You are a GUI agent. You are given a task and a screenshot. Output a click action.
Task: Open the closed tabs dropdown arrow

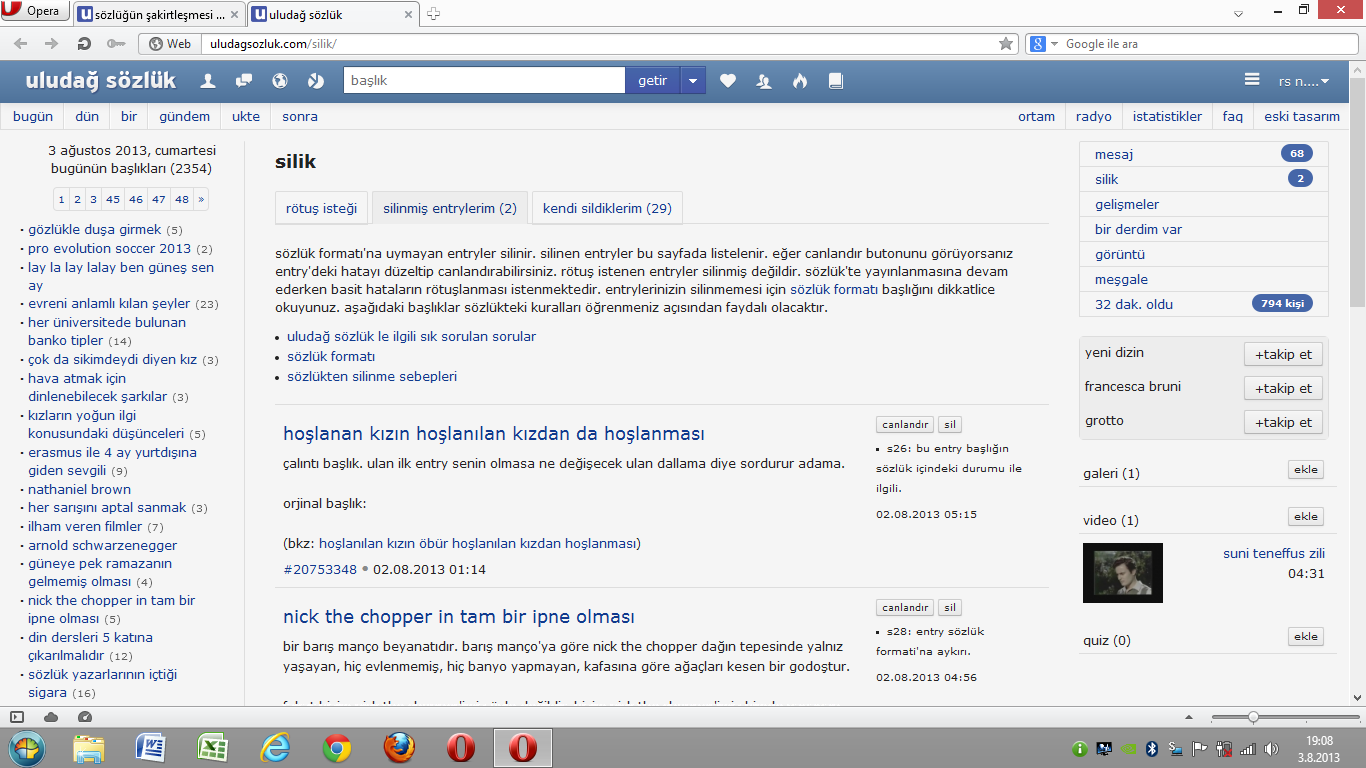point(1237,13)
